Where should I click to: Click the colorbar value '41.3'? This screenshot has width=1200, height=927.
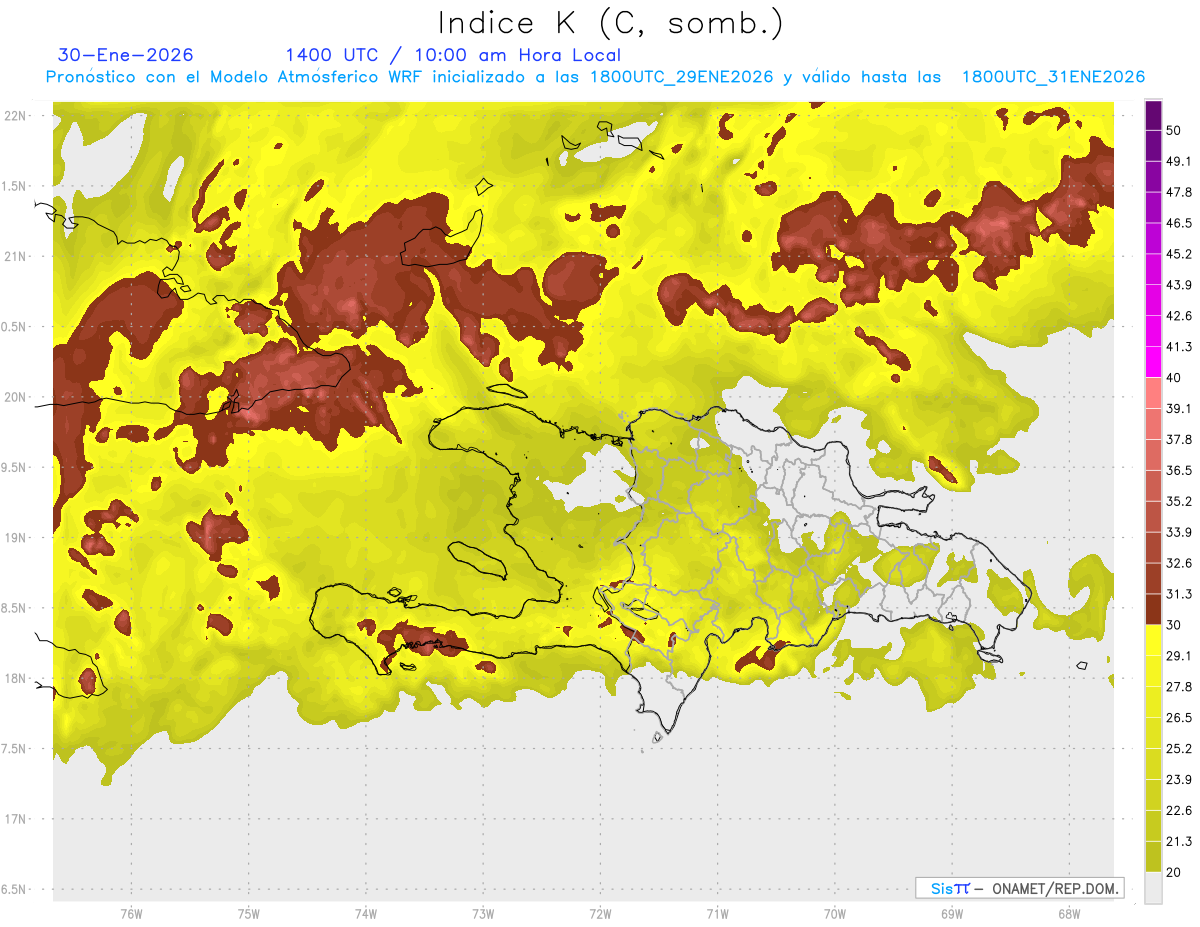click(x=1179, y=347)
